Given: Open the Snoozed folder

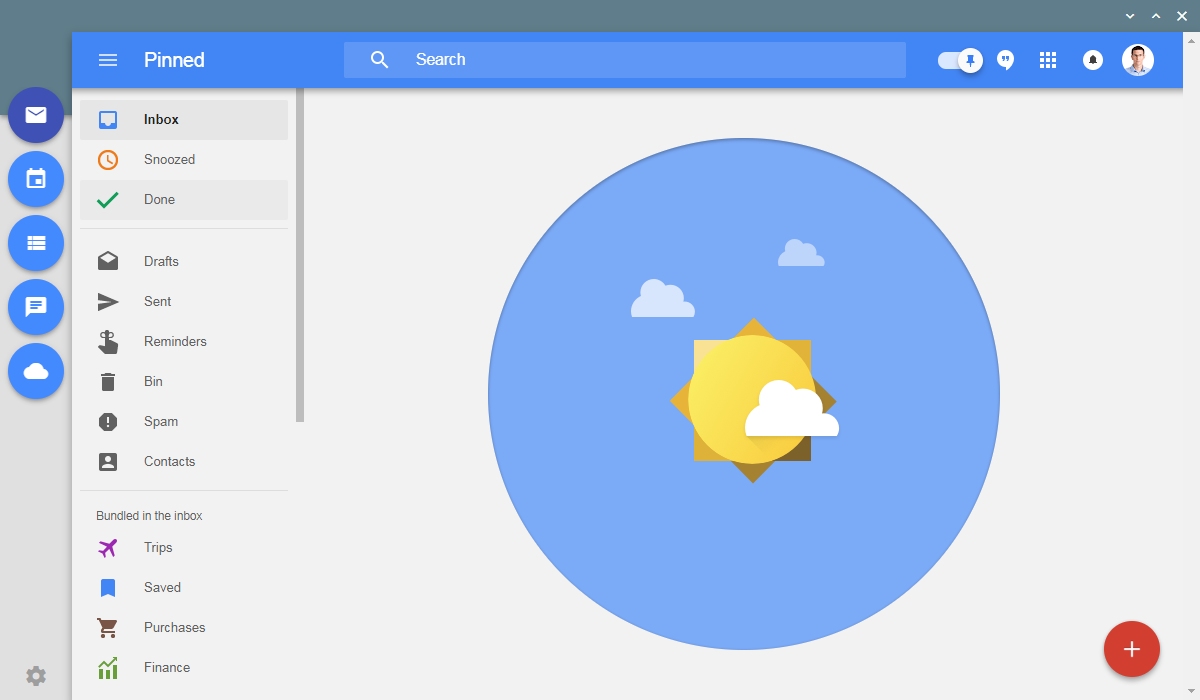Looking at the screenshot, I should (184, 160).
